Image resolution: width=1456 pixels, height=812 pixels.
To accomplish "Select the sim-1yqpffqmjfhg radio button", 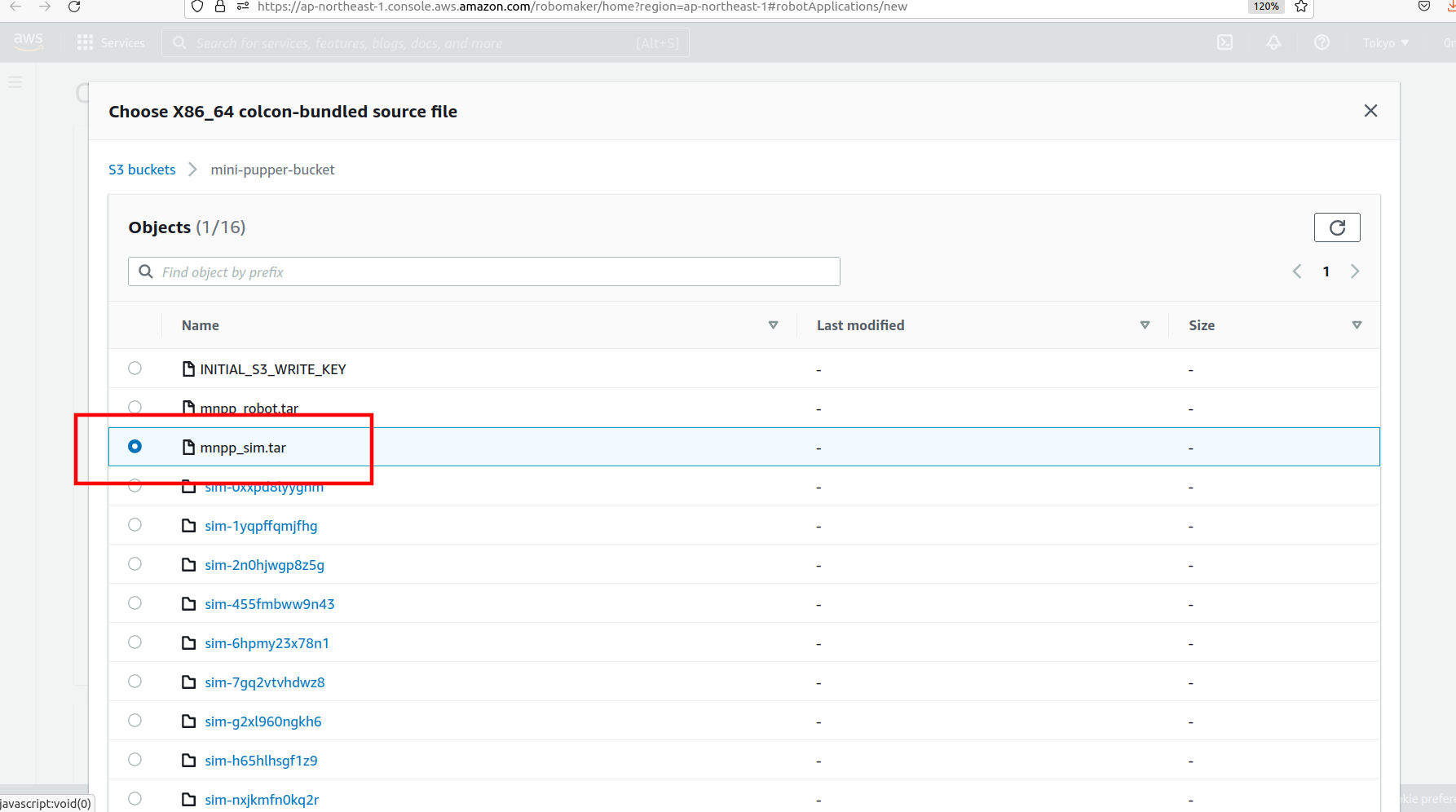I will pos(135,525).
